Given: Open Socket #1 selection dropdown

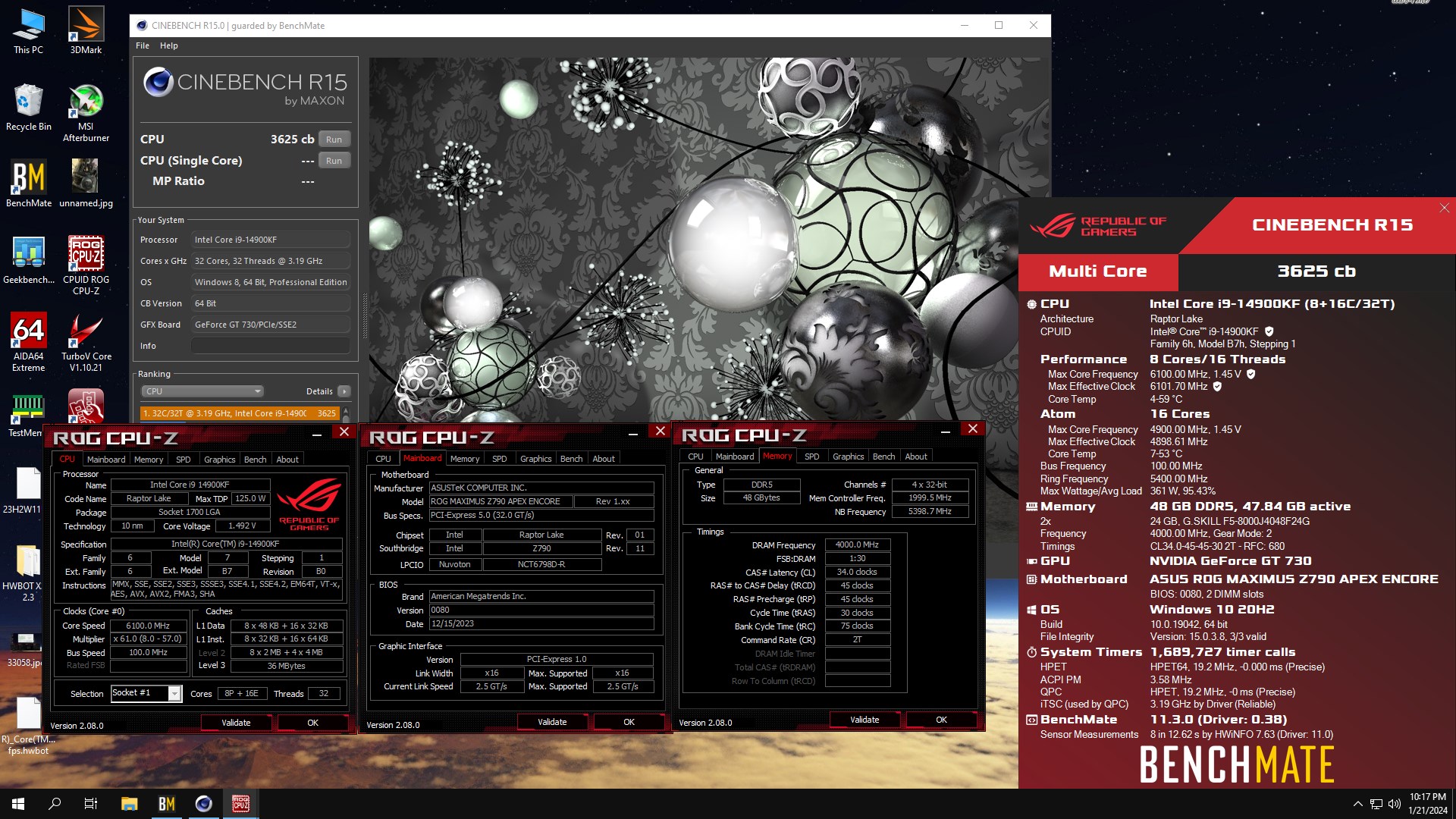Looking at the screenshot, I should 146,693.
